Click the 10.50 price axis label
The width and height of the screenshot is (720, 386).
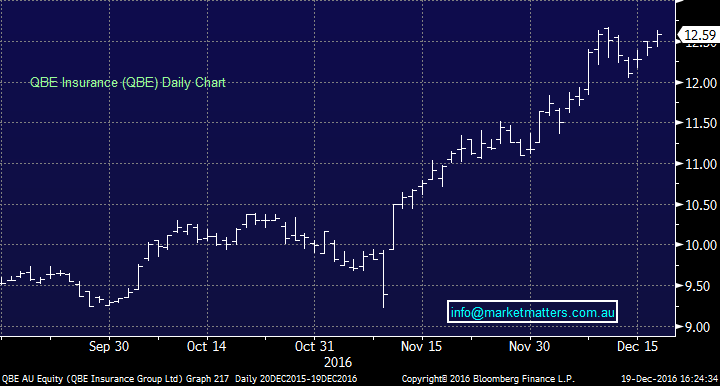coord(701,205)
